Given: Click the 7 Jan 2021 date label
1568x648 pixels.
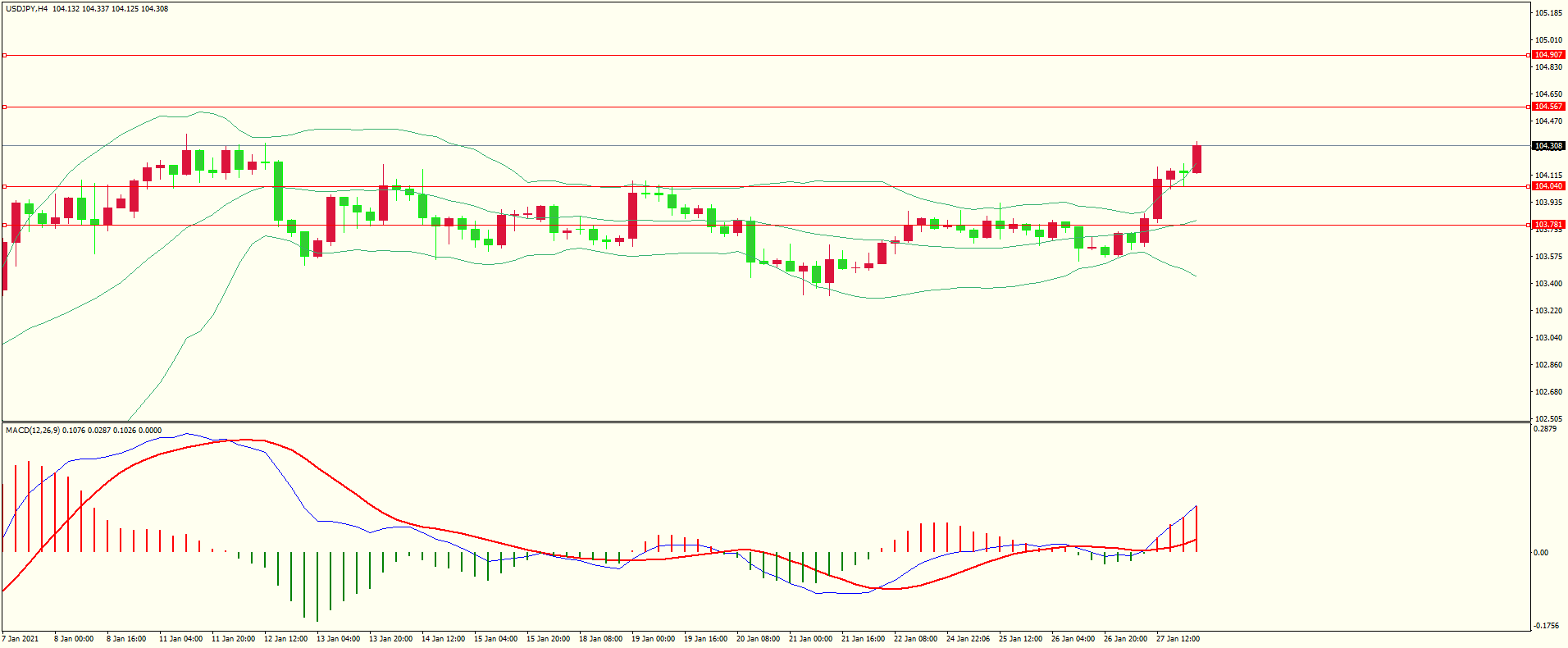Looking at the screenshot, I should click(x=21, y=638).
